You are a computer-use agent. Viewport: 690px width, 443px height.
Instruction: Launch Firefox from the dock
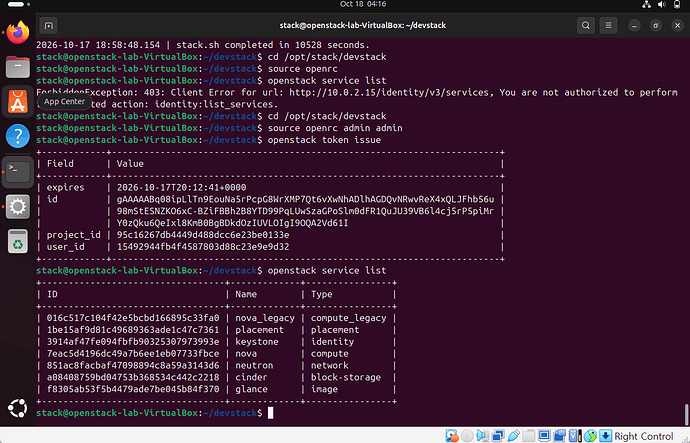[18, 33]
